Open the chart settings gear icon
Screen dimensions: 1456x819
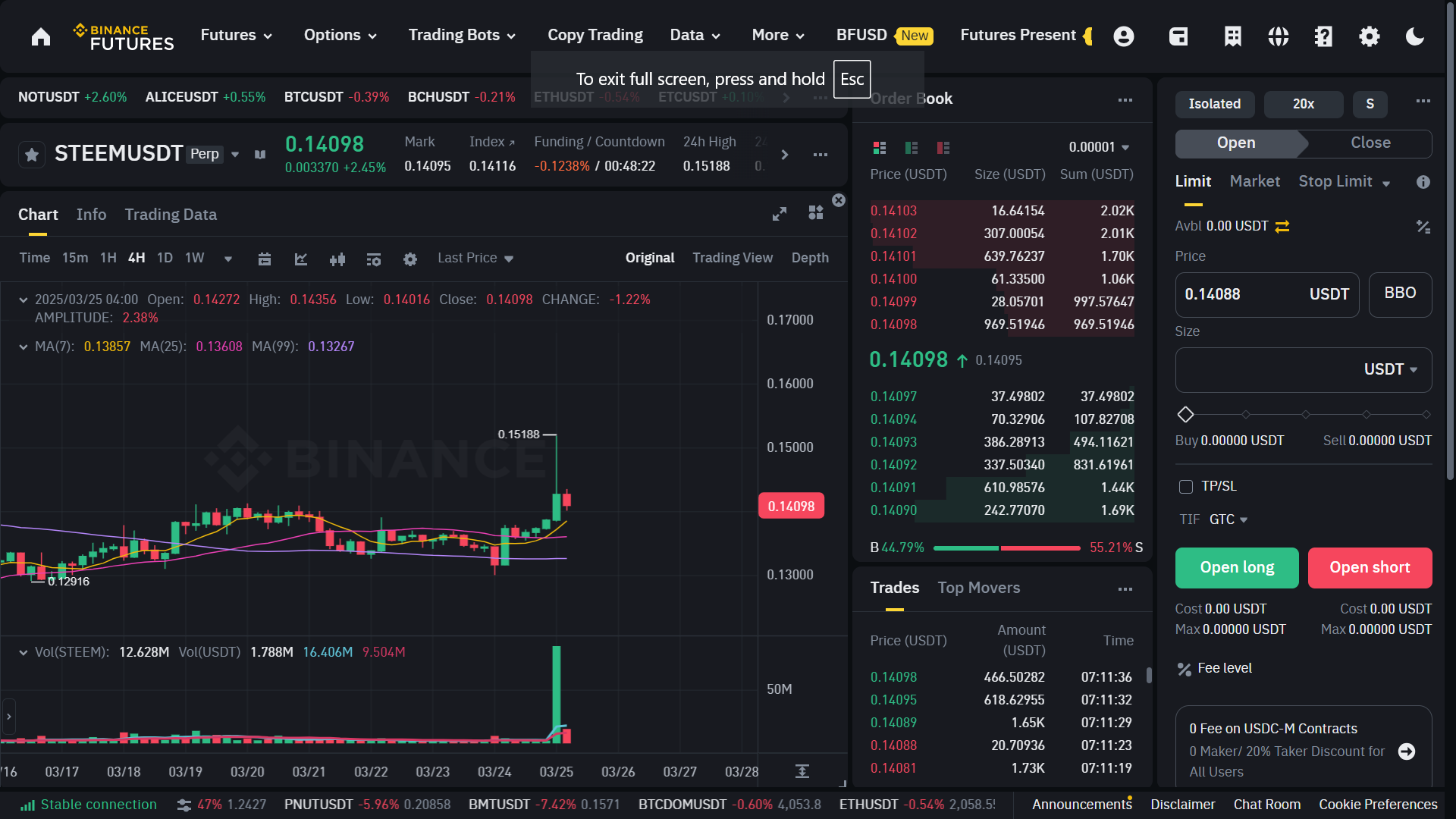coord(410,259)
